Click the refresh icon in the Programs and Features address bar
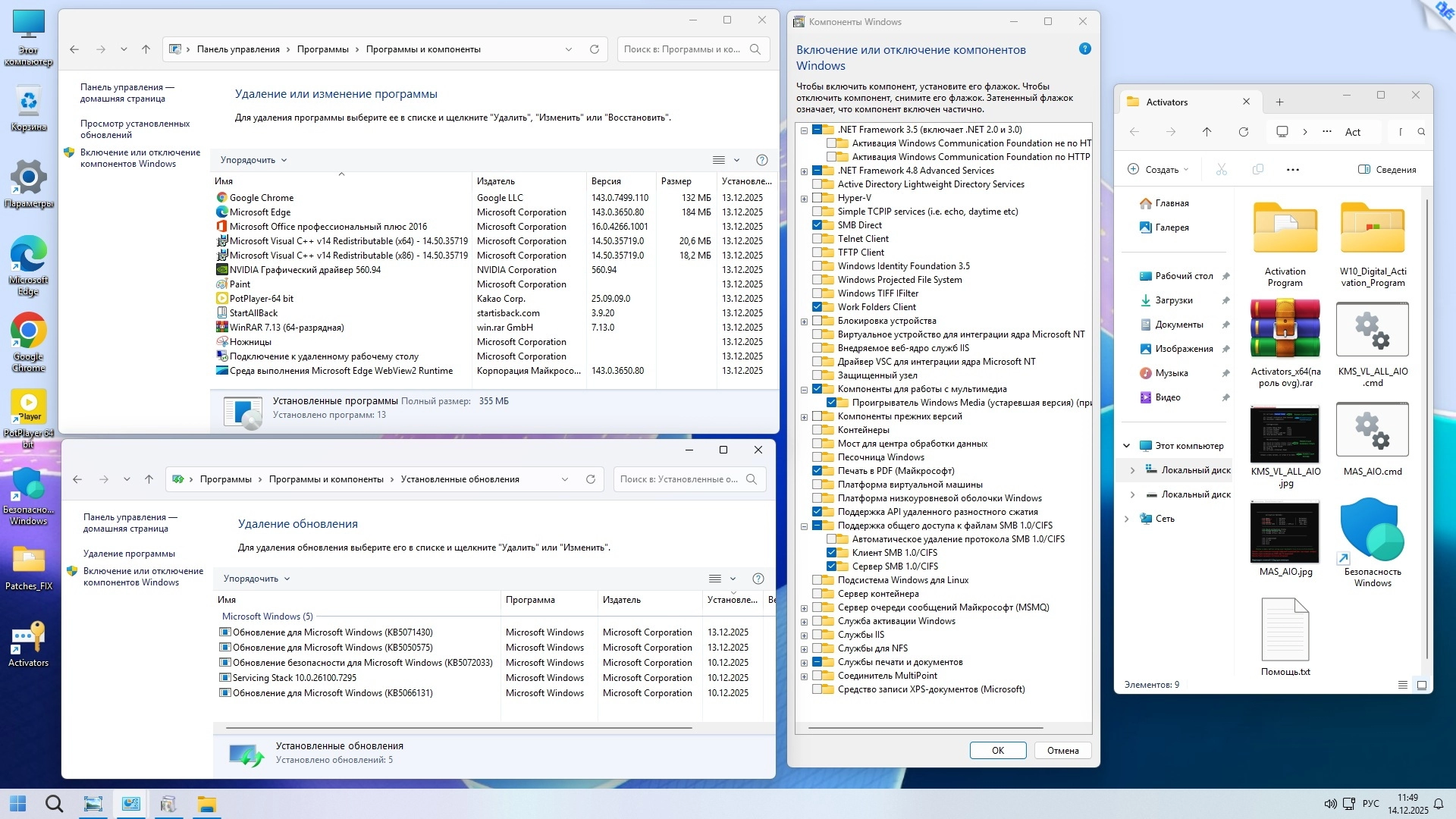The image size is (1456, 819). pos(595,49)
